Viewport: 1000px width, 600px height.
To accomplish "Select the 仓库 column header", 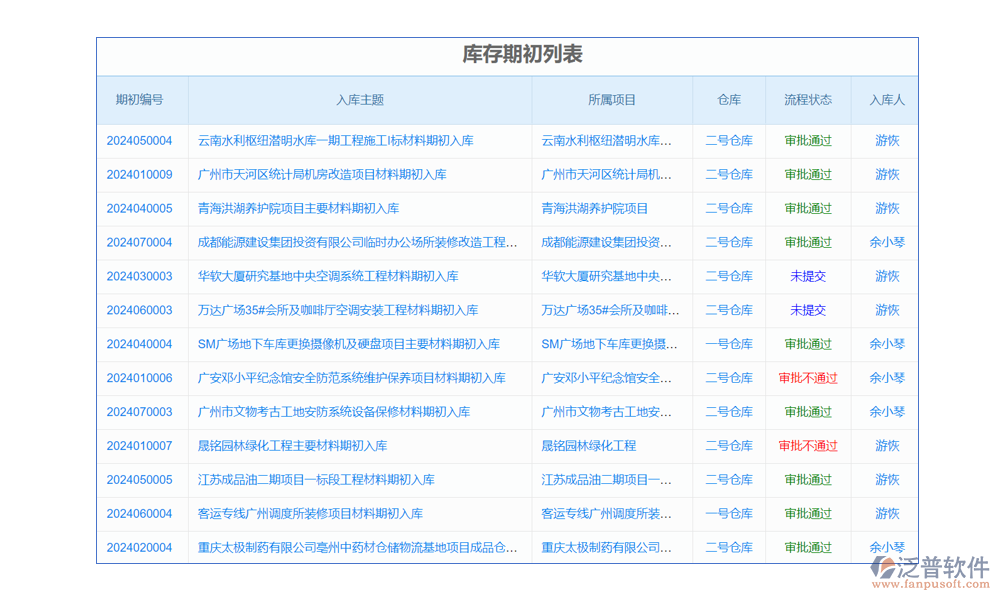I will pos(729,100).
